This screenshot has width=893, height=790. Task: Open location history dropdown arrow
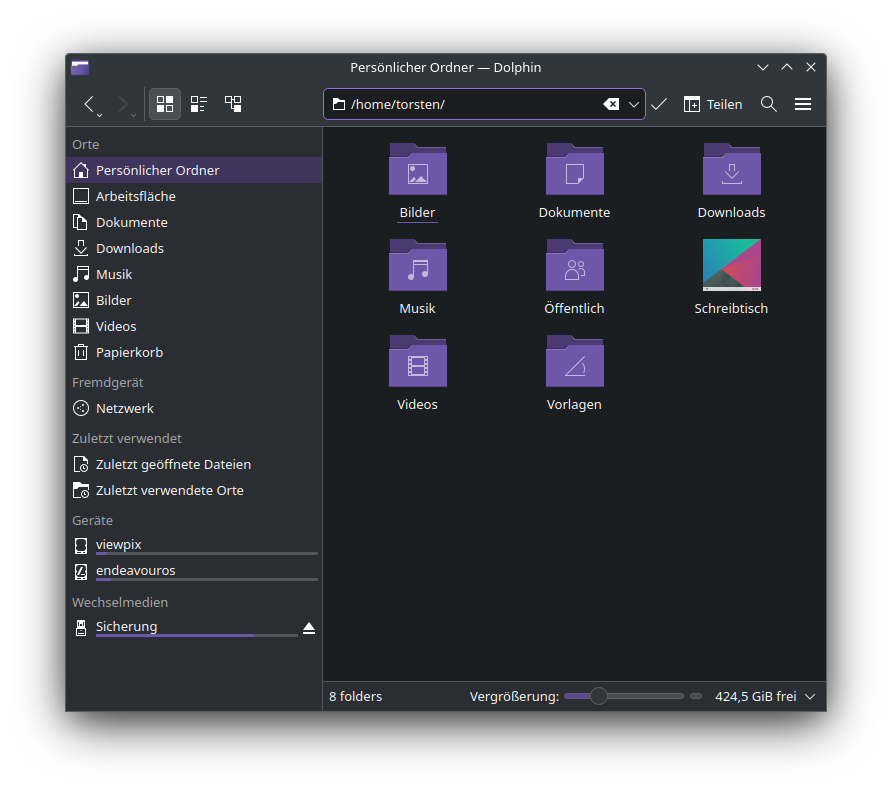633,105
